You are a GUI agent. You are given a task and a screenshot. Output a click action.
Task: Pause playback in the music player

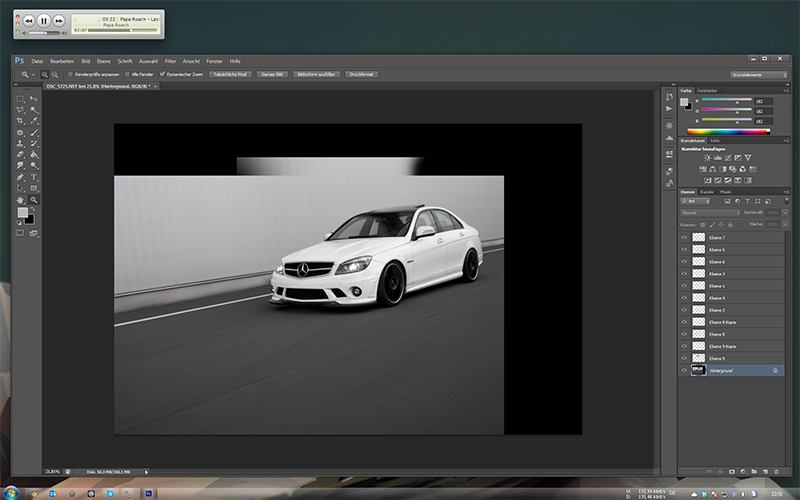44,20
